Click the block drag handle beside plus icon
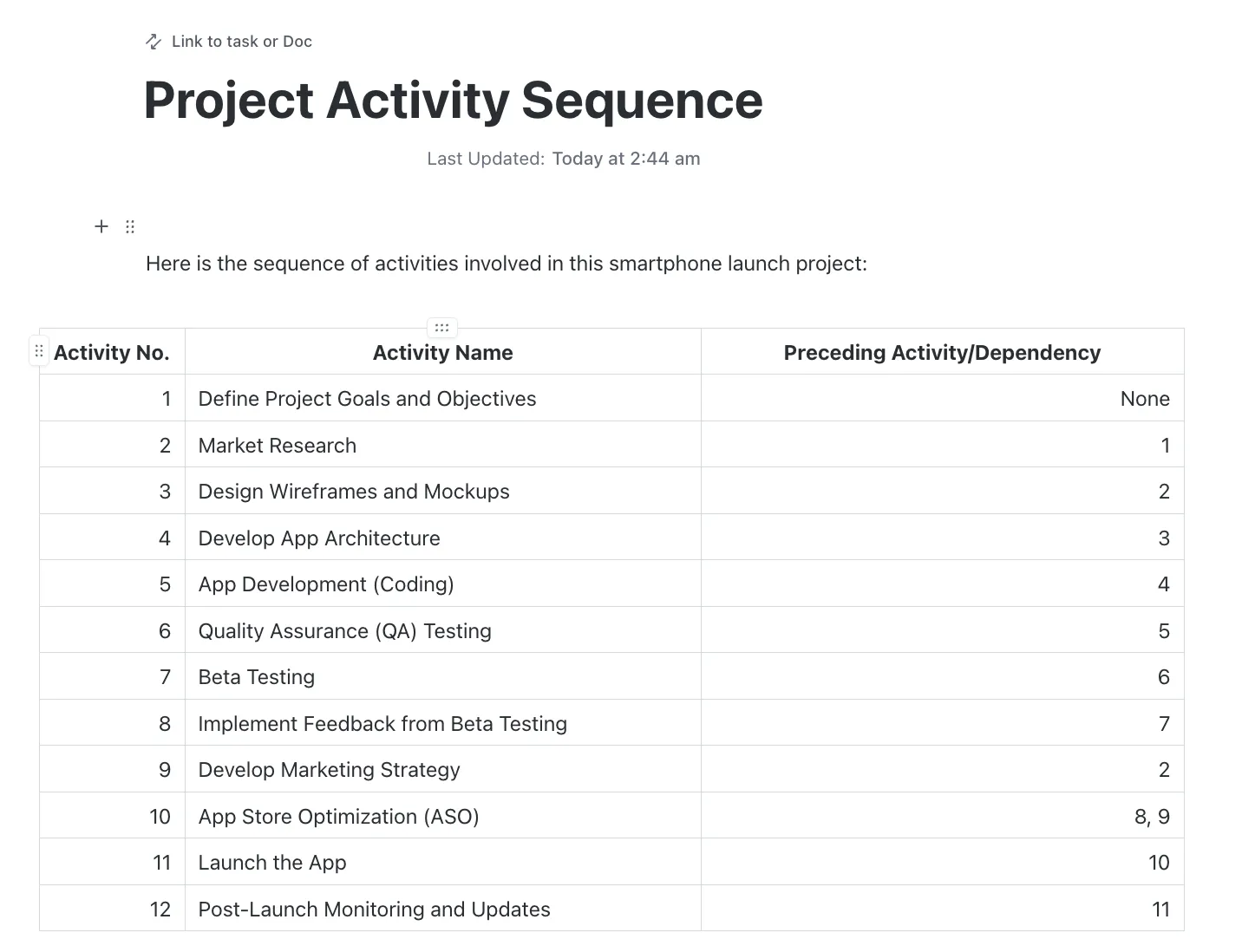 click(130, 226)
